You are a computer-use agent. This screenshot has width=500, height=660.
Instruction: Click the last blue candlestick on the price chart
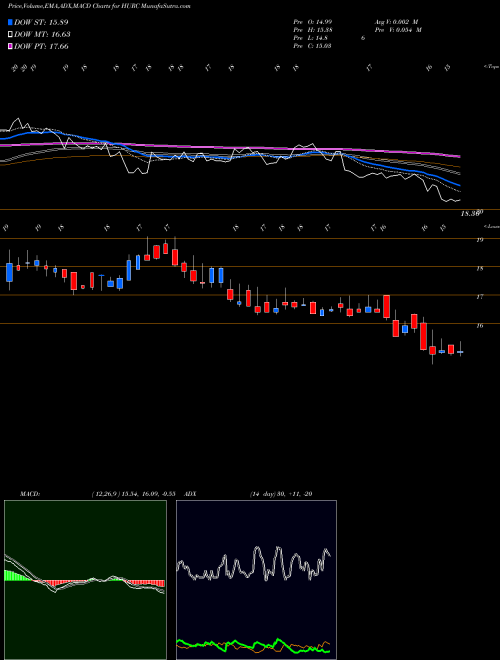coord(460,352)
